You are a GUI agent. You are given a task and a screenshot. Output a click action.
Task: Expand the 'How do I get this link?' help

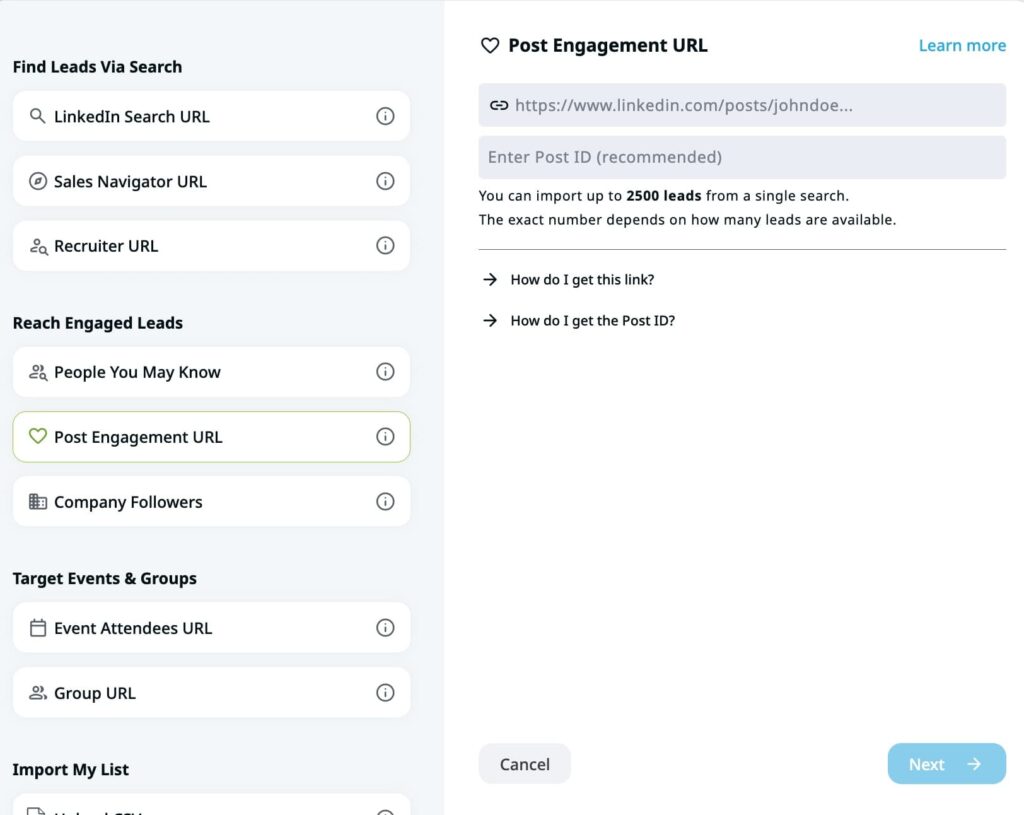coord(582,279)
